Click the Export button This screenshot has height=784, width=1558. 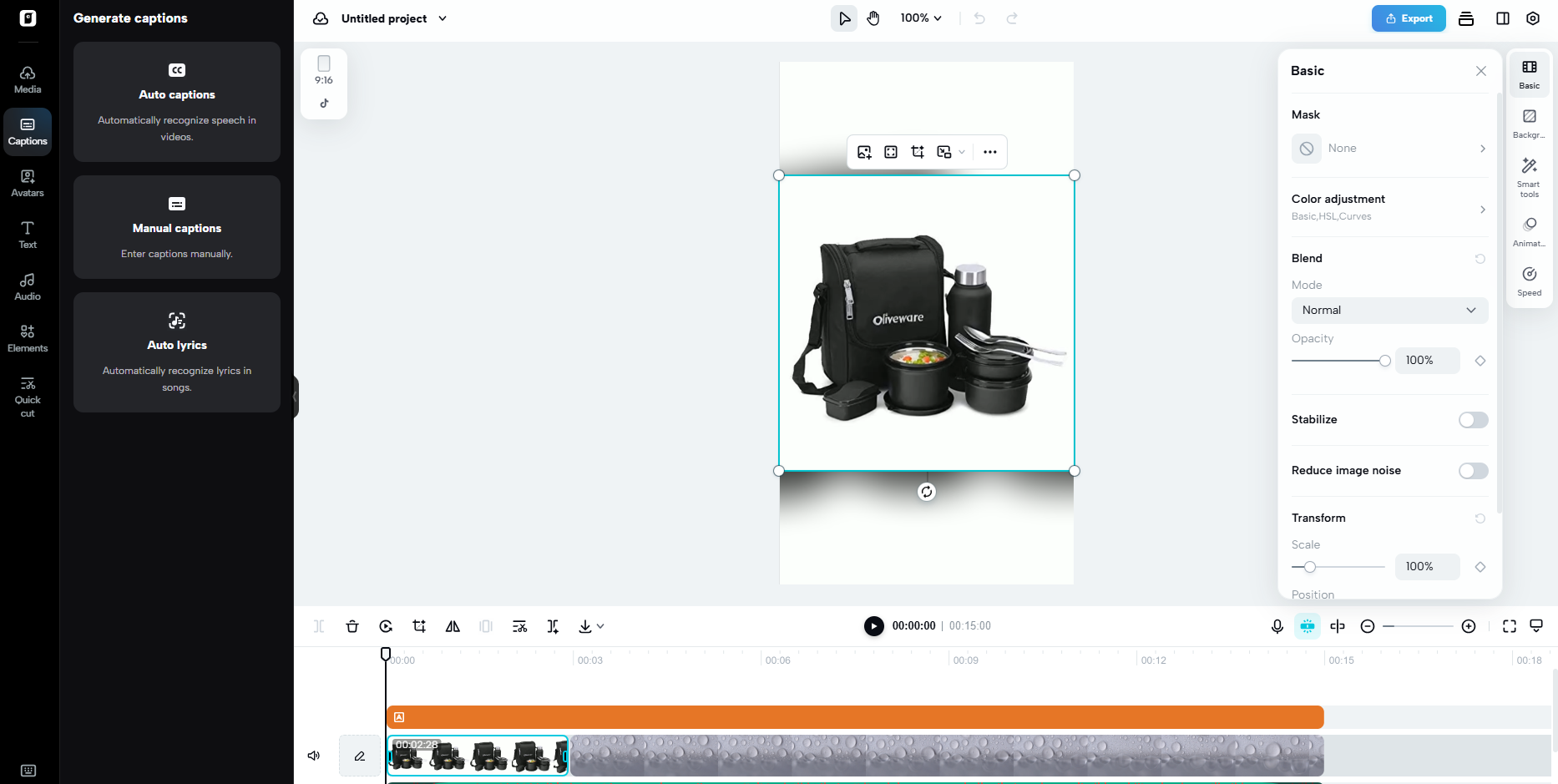point(1408,18)
